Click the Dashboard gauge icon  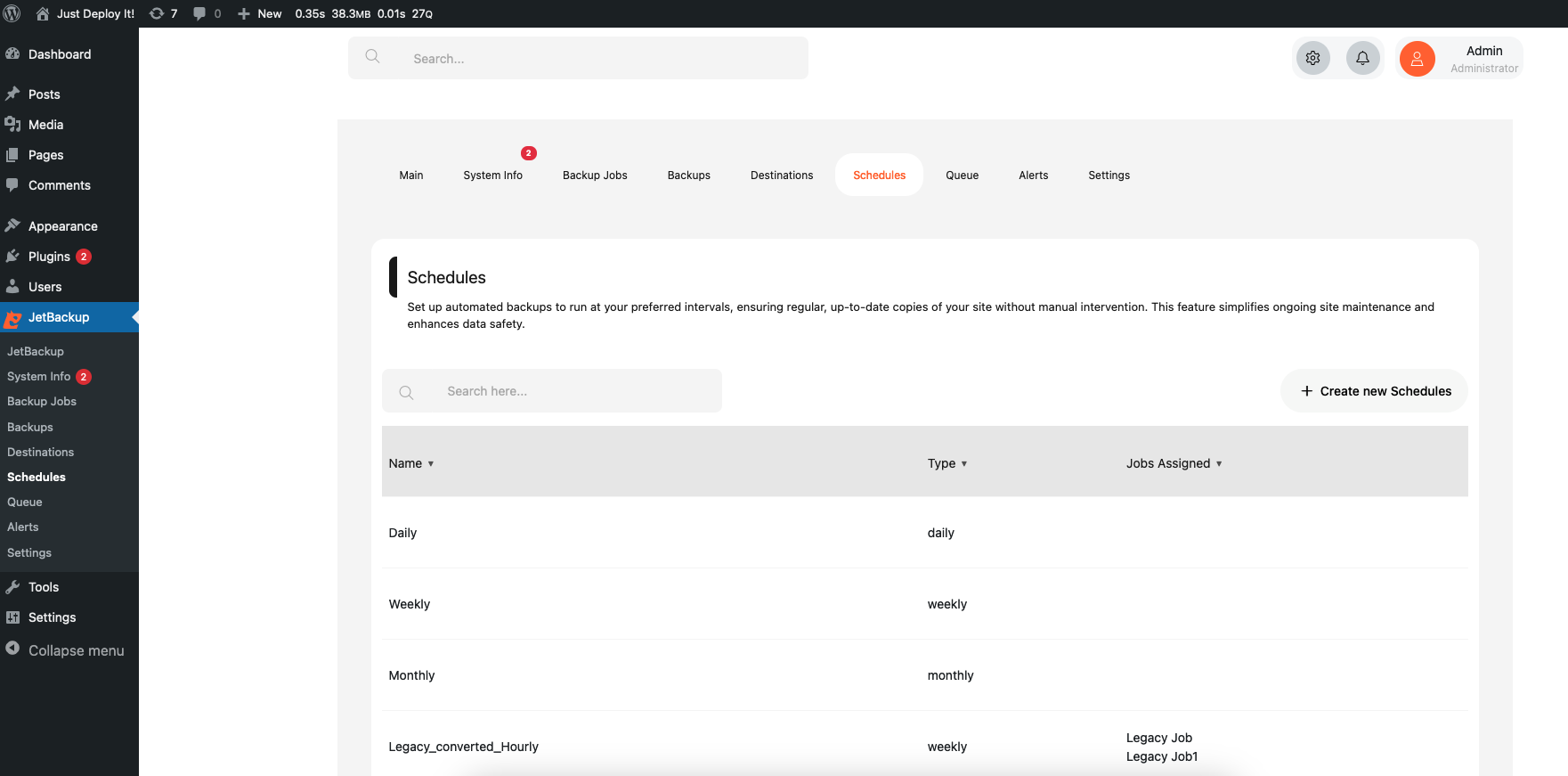[12, 53]
